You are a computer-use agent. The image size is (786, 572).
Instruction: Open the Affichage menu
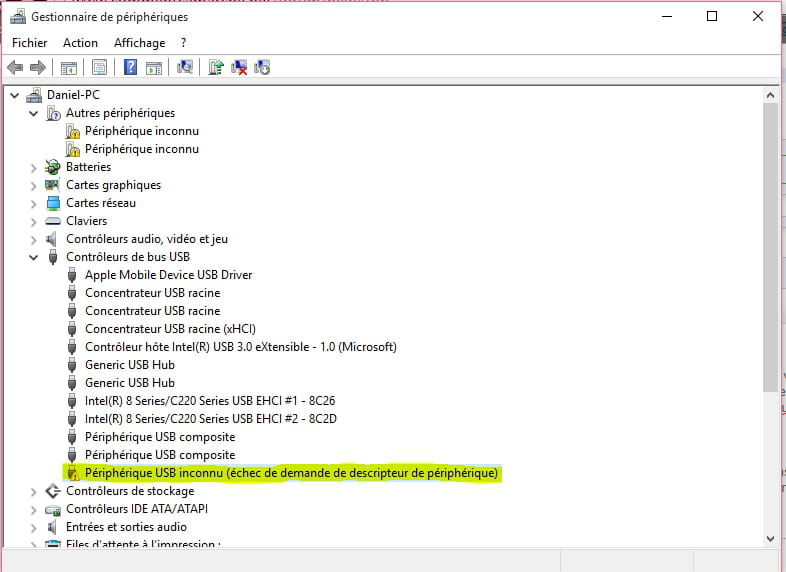139,43
